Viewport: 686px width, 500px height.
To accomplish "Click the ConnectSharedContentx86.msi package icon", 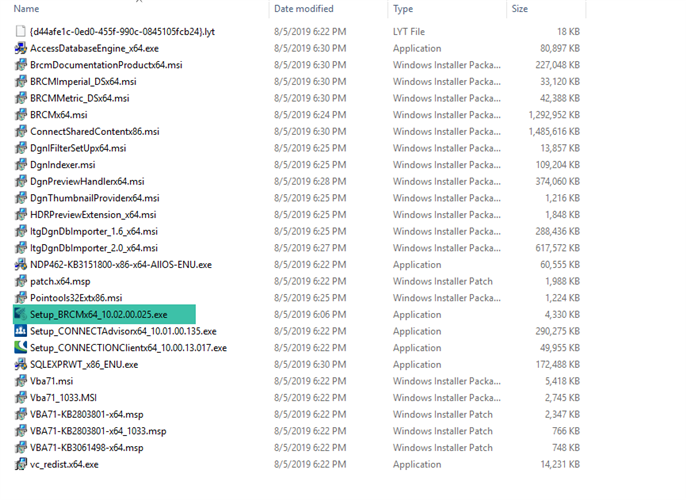I will (21, 131).
